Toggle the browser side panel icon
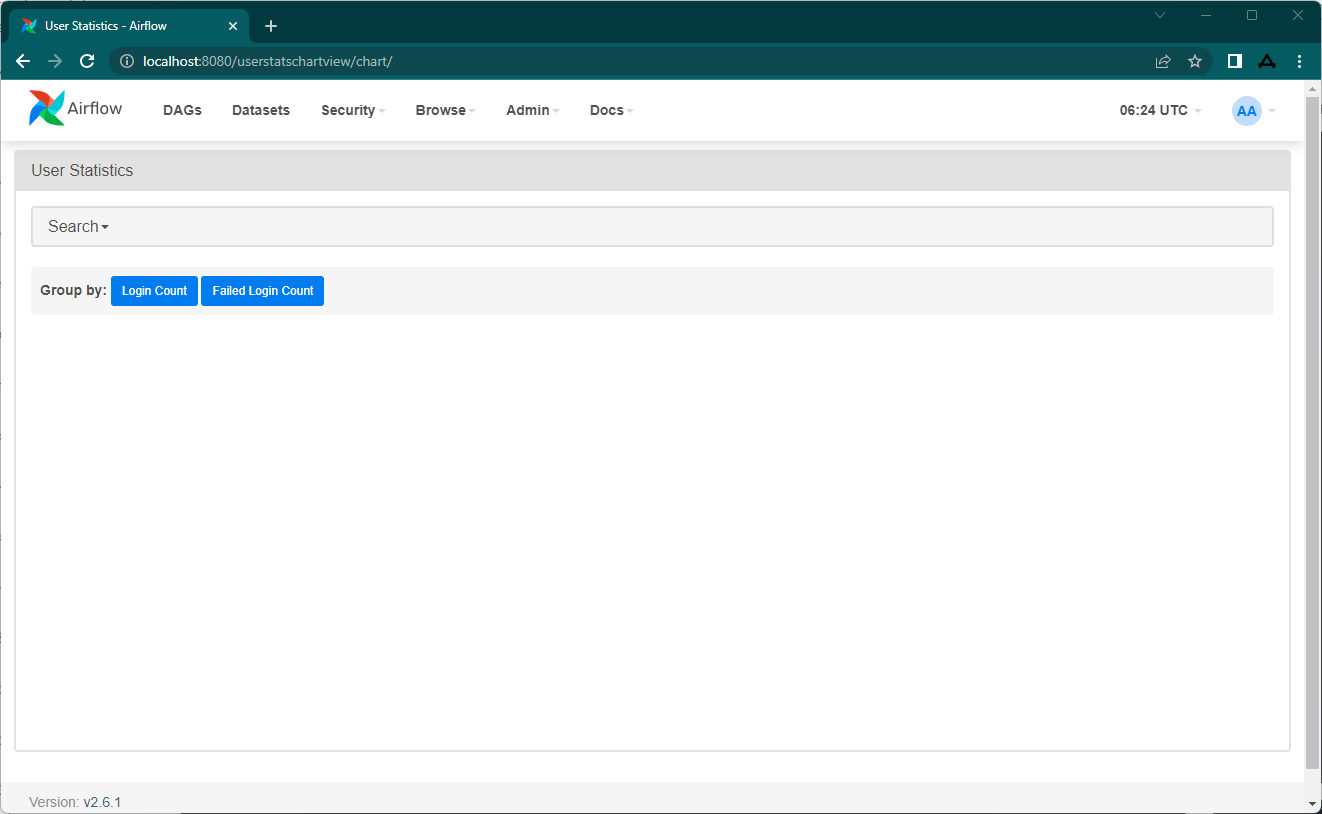 (x=1235, y=61)
